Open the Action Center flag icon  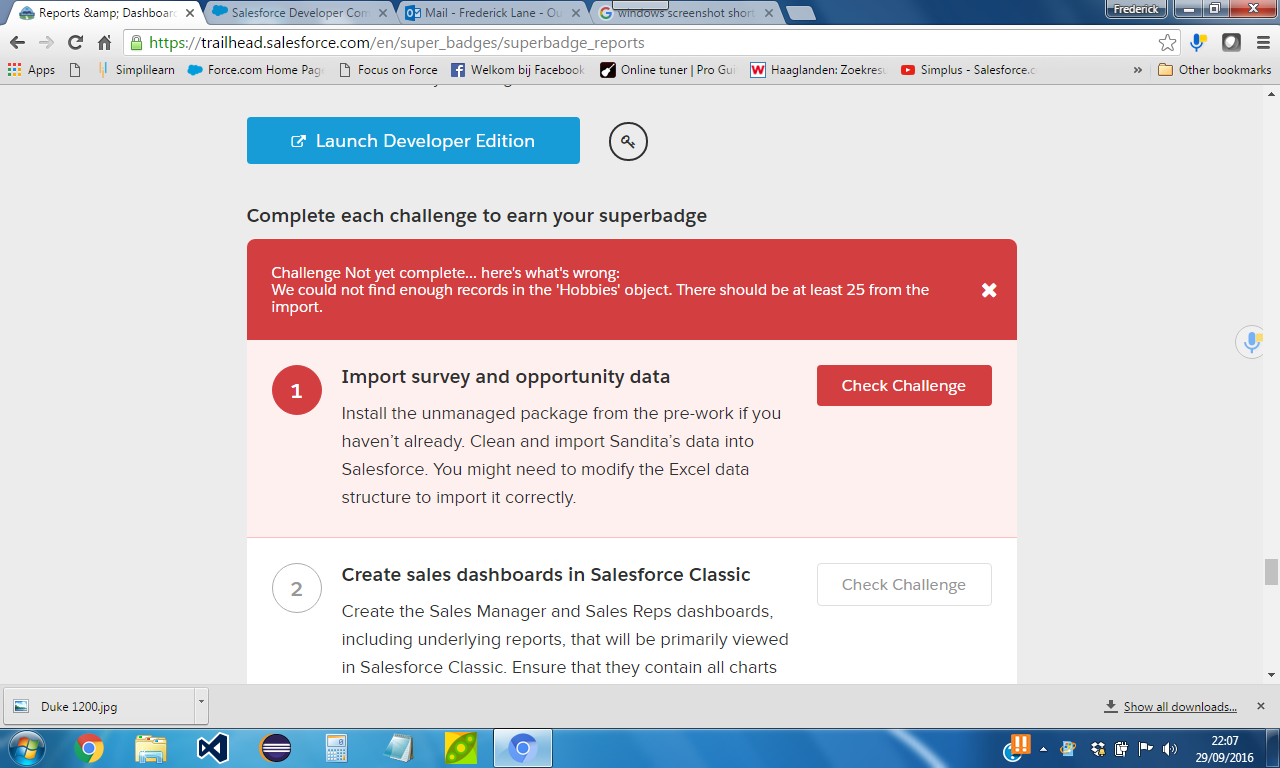[x=1146, y=748]
